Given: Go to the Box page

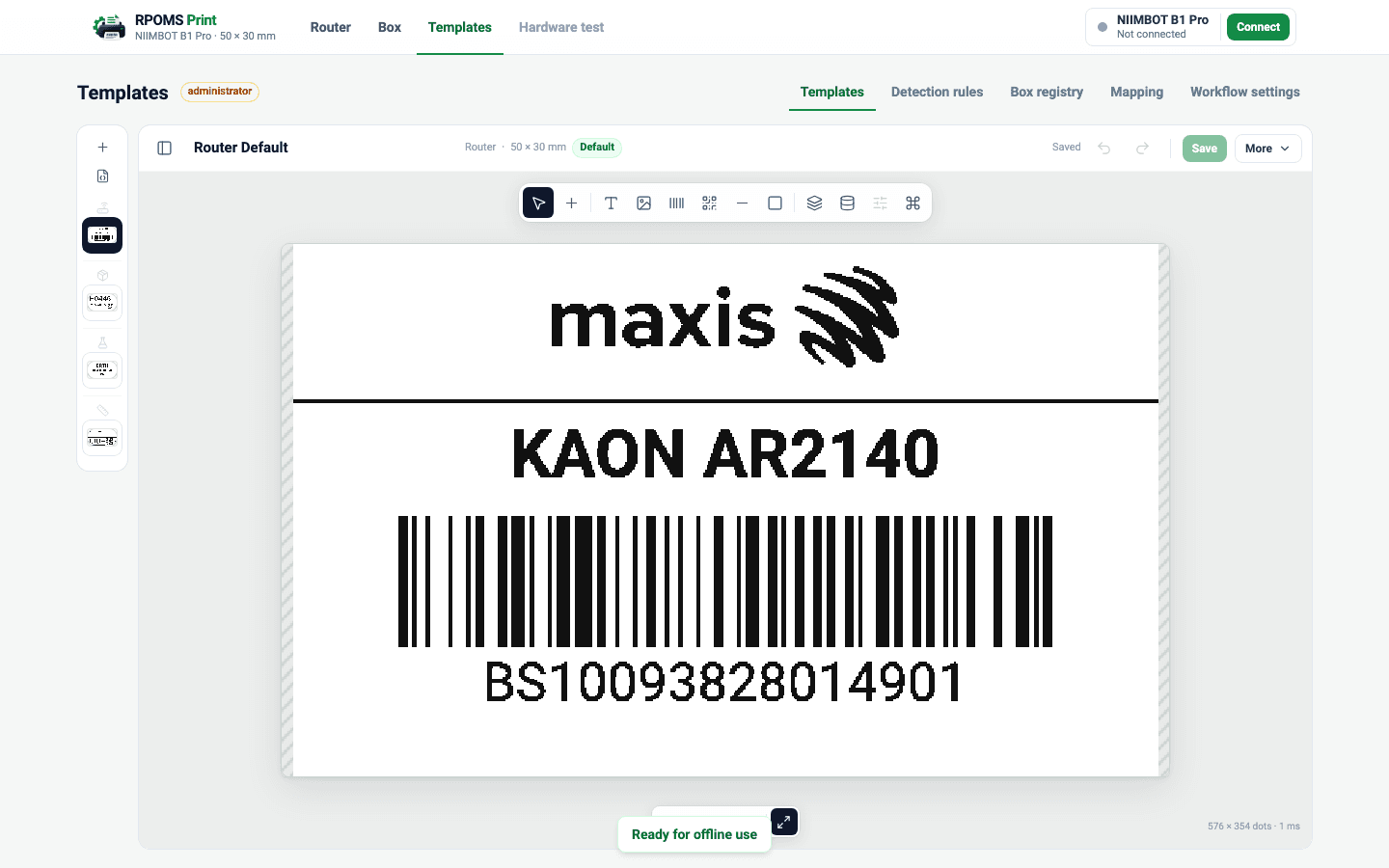Looking at the screenshot, I should coord(390,27).
